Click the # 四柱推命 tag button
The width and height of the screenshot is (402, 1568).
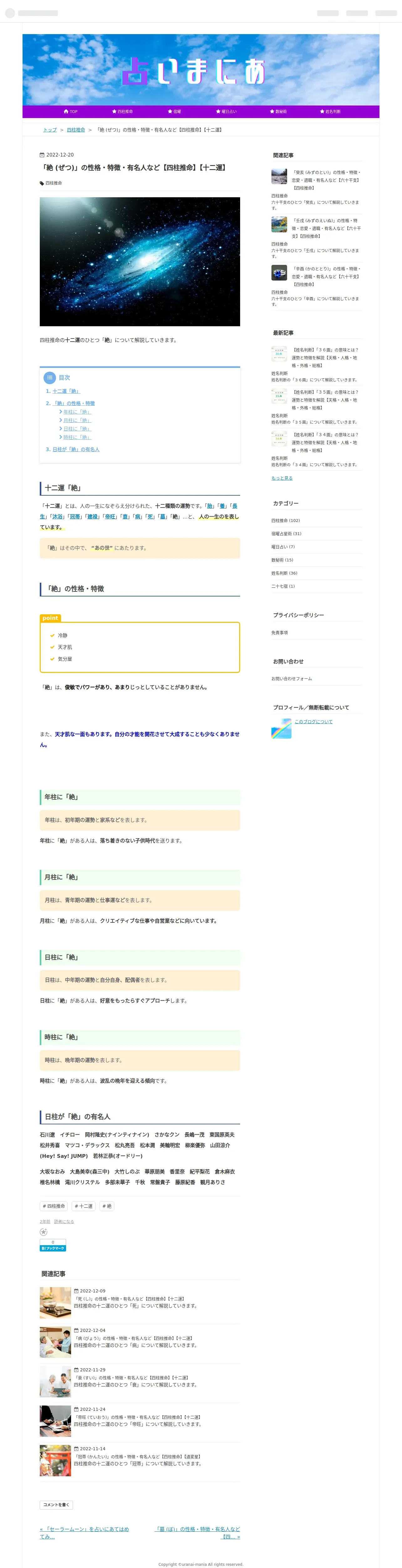pyautogui.click(x=54, y=1206)
